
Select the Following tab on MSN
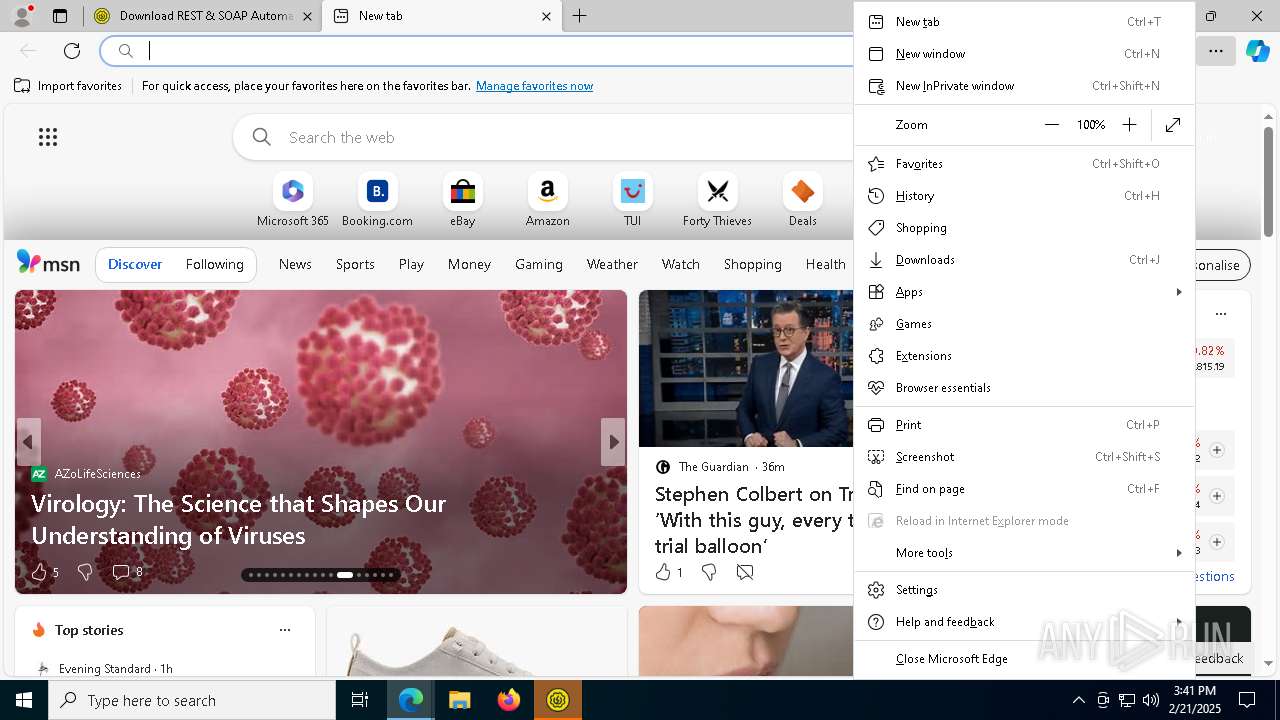214,264
